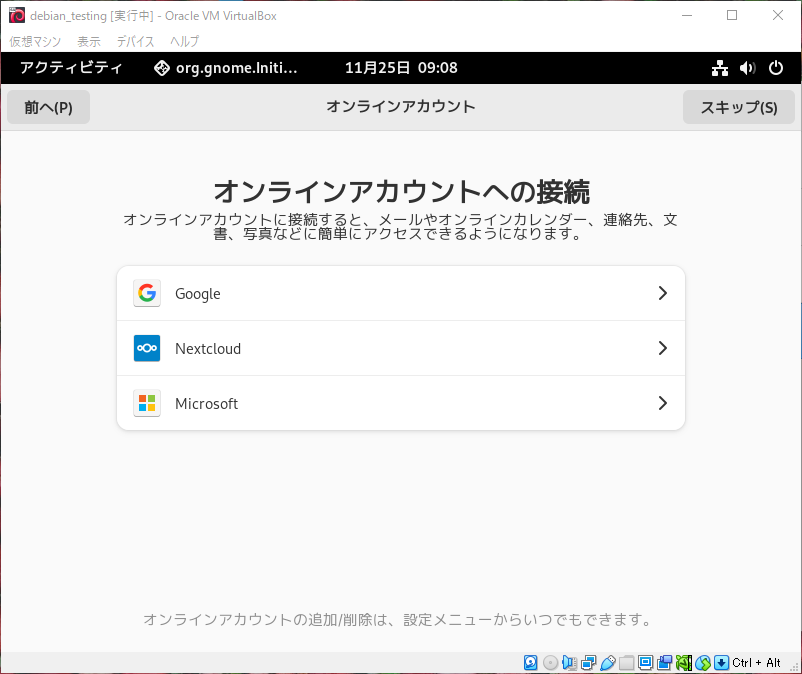Click the optical disc status icon
Image resolution: width=802 pixels, height=674 pixels.
tap(550, 663)
